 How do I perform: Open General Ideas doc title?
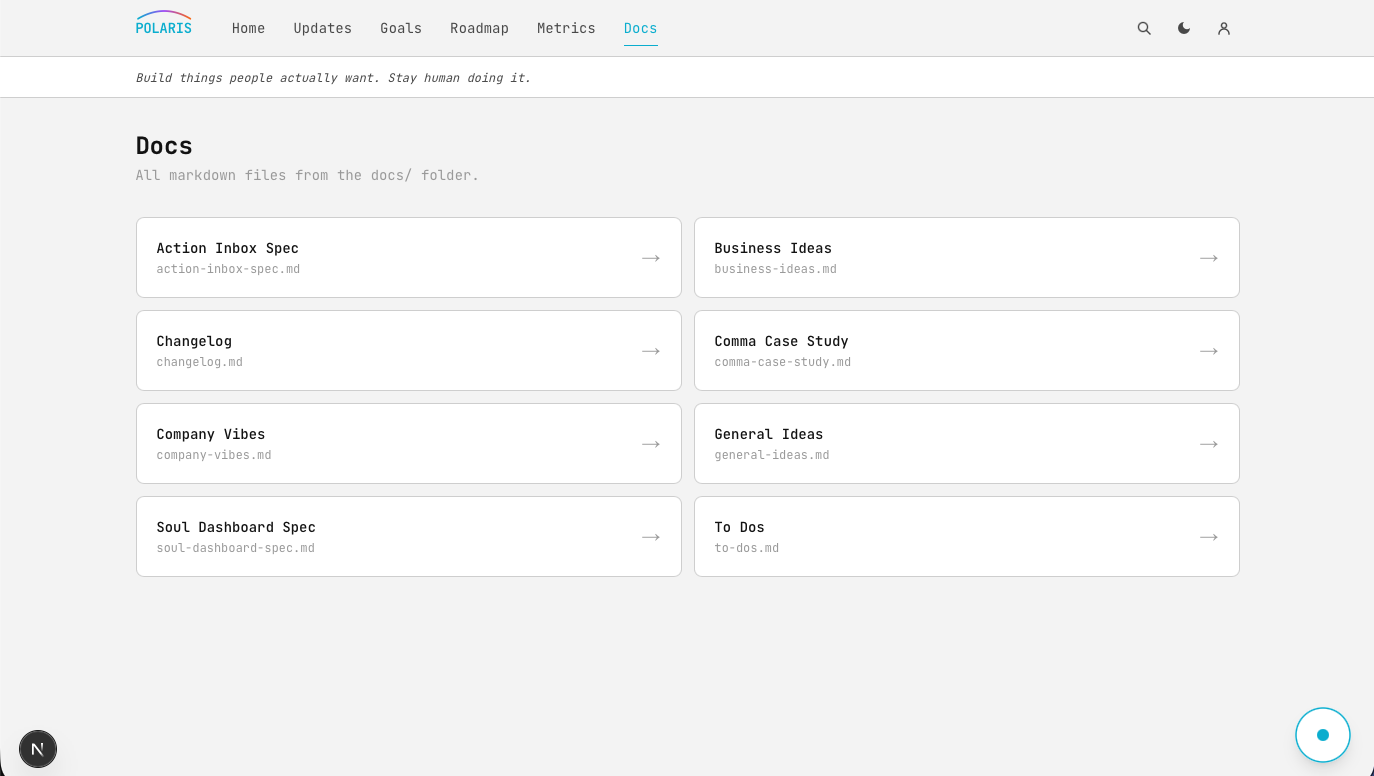point(769,434)
